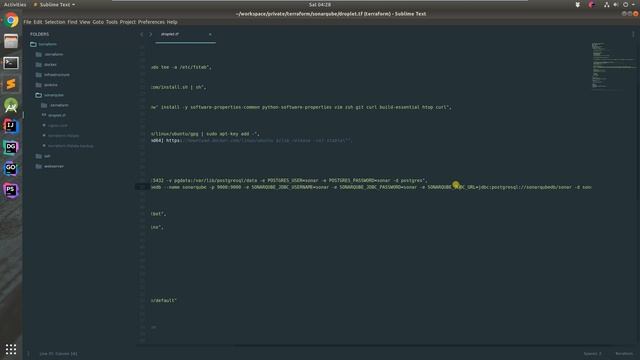This screenshot has height=360, width=640.
Task: Open the View menu
Action: pos(85,22)
